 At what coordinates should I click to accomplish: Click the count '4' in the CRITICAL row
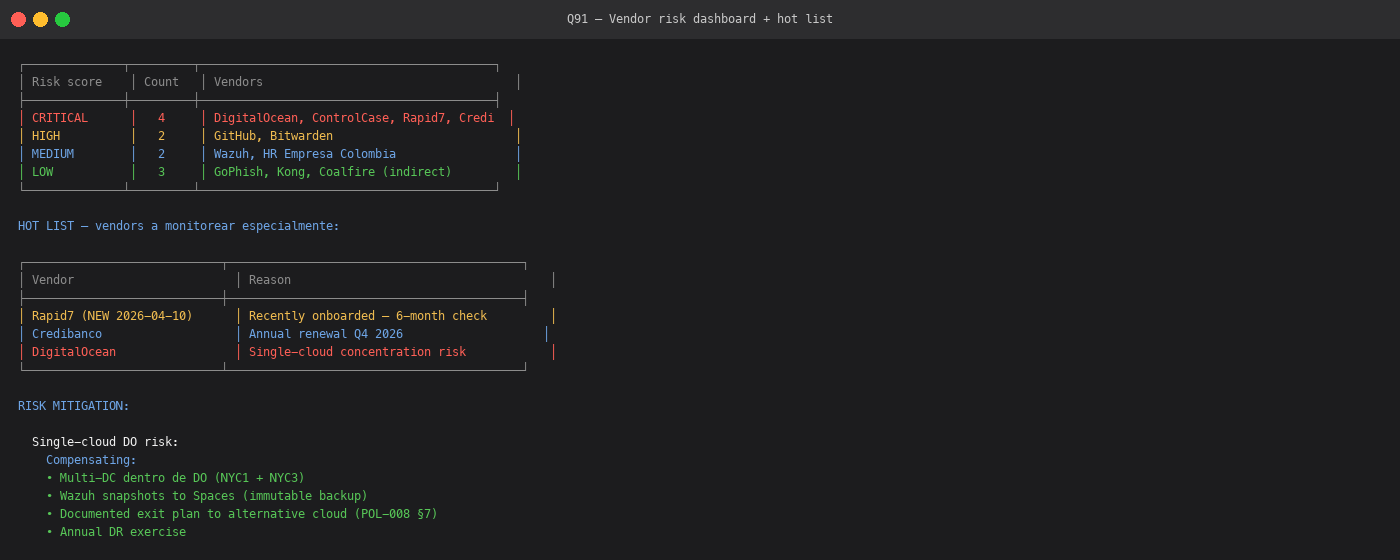coord(161,118)
